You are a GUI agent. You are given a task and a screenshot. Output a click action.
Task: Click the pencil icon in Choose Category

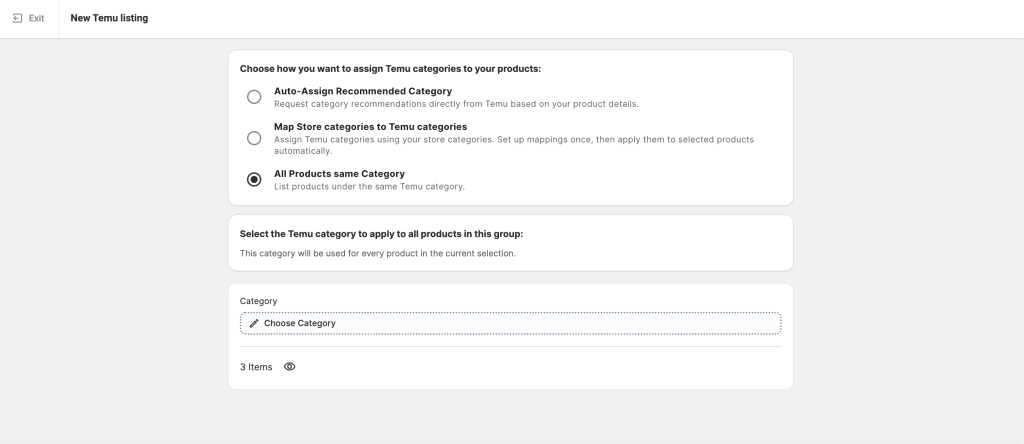[254, 323]
